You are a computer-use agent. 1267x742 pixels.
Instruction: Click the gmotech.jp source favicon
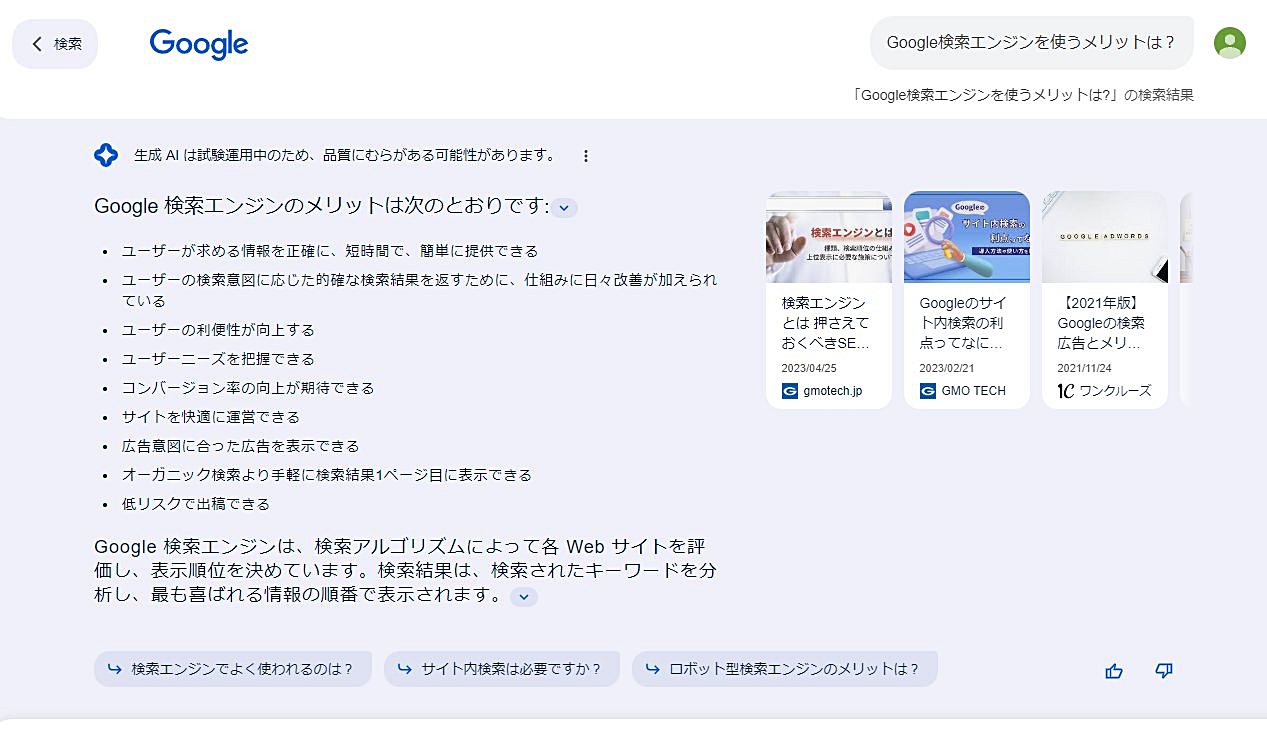pyautogui.click(x=790, y=391)
